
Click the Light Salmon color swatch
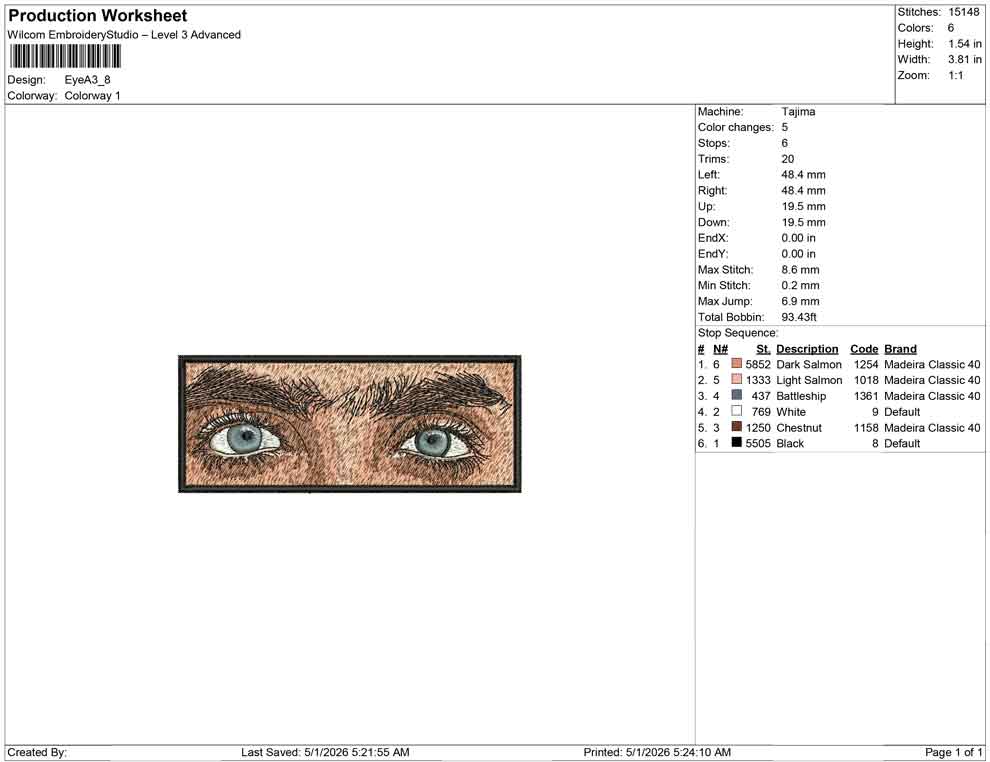[736, 379]
